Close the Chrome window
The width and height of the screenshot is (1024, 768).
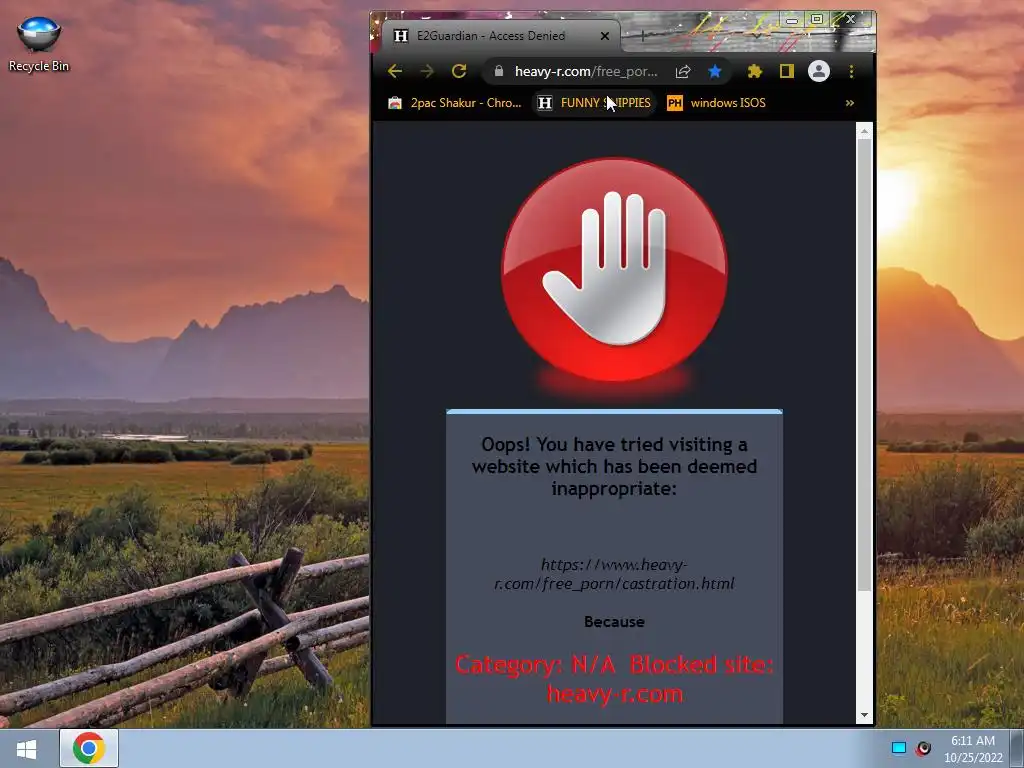[850, 20]
